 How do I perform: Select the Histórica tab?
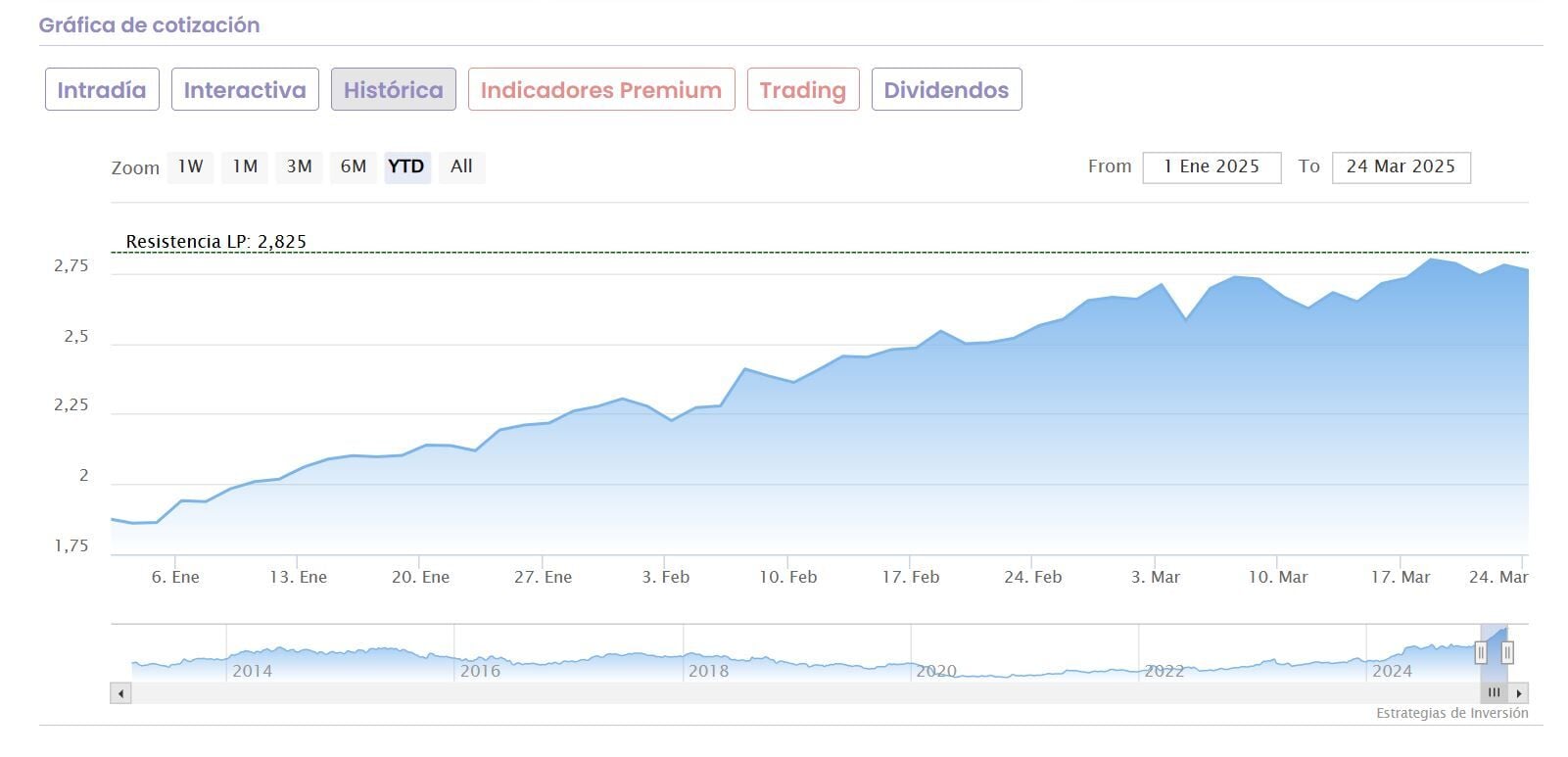point(393,90)
